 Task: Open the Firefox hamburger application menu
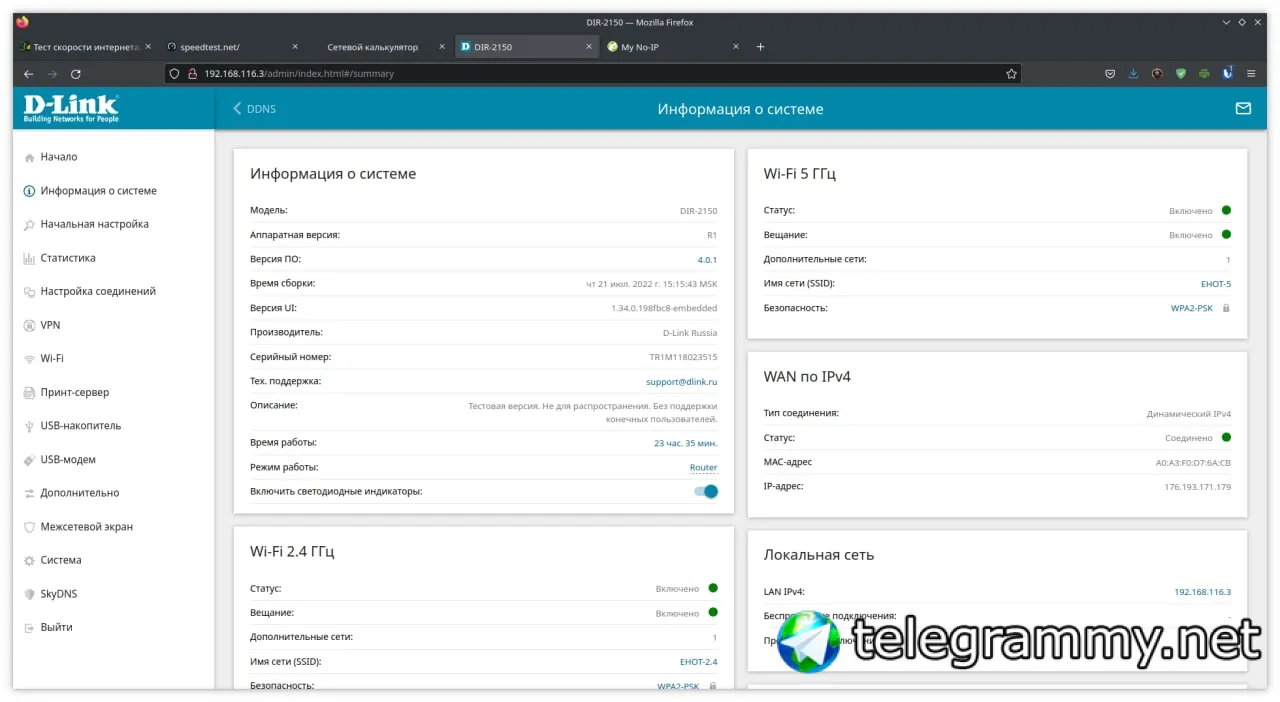pyautogui.click(x=1253, y=74)
